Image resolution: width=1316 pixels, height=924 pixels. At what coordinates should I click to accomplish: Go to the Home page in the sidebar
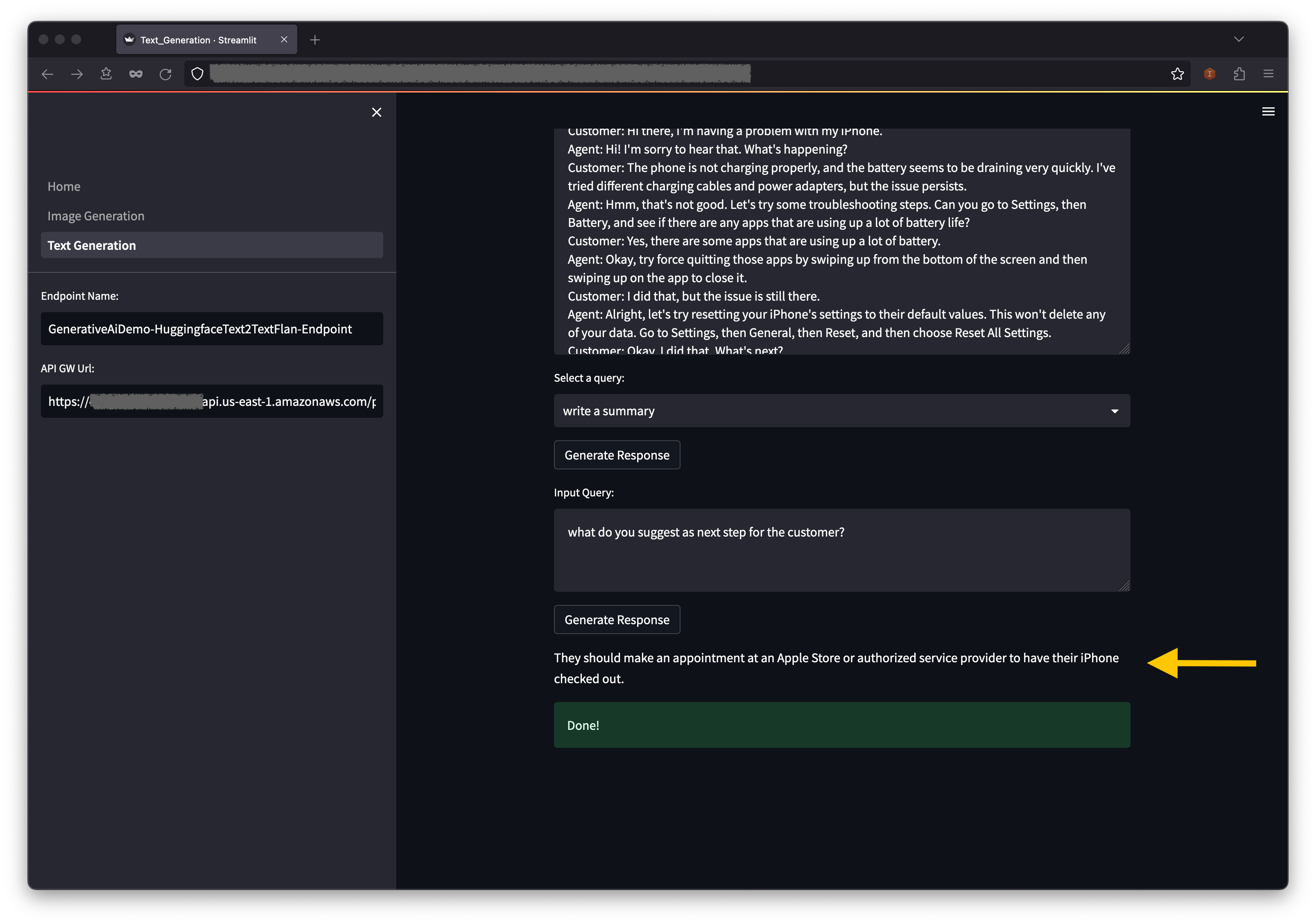(64, 186)
